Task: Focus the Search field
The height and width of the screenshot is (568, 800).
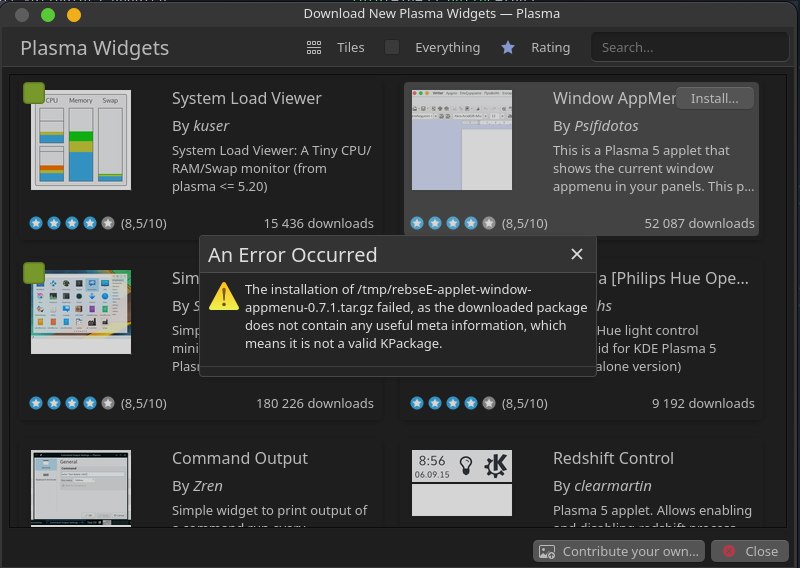Action: pyautogui.click(x=689, y=47)
